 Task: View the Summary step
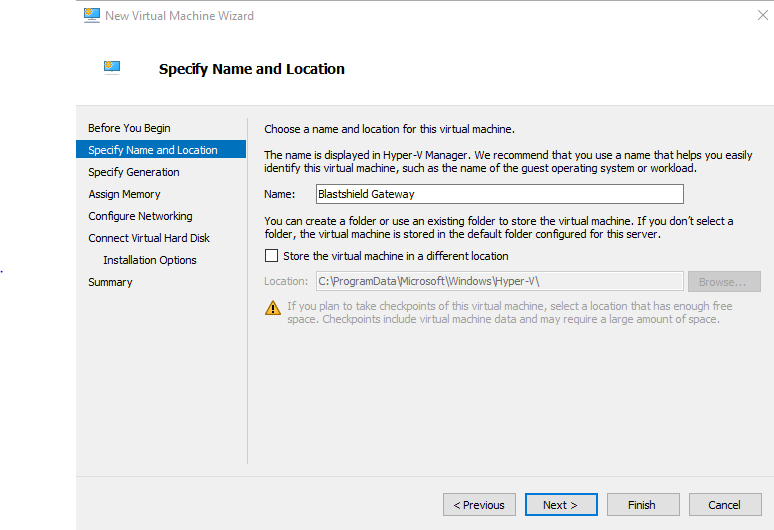[x=110, y=282]
